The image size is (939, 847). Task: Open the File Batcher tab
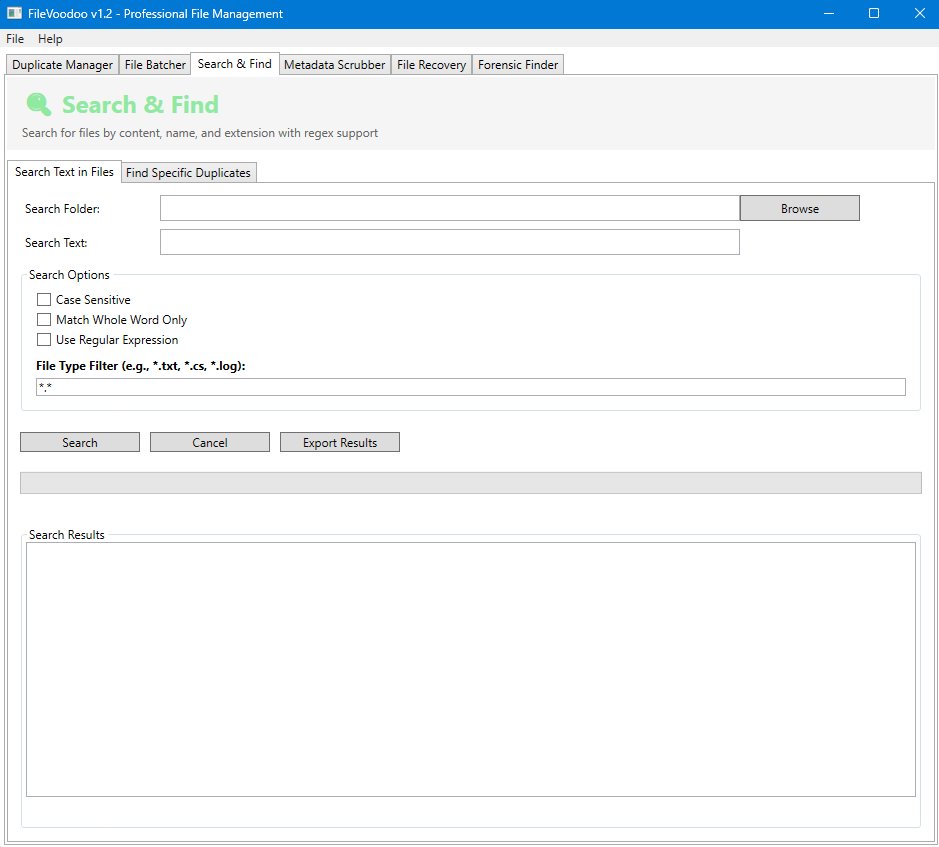point(155,65)
